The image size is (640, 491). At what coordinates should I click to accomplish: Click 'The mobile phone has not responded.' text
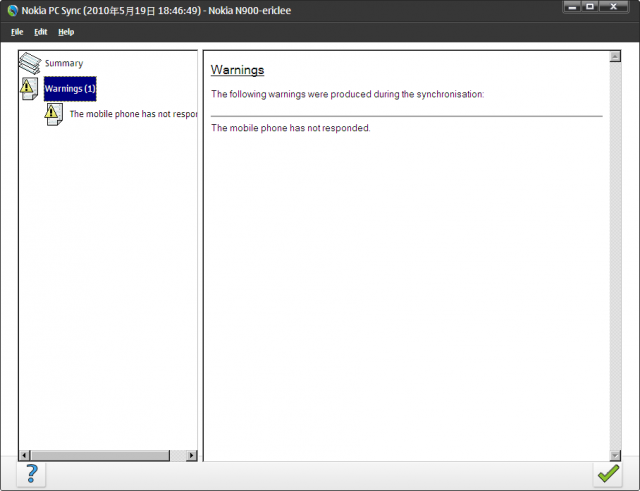pyautogui.click(x=291, y=128)
